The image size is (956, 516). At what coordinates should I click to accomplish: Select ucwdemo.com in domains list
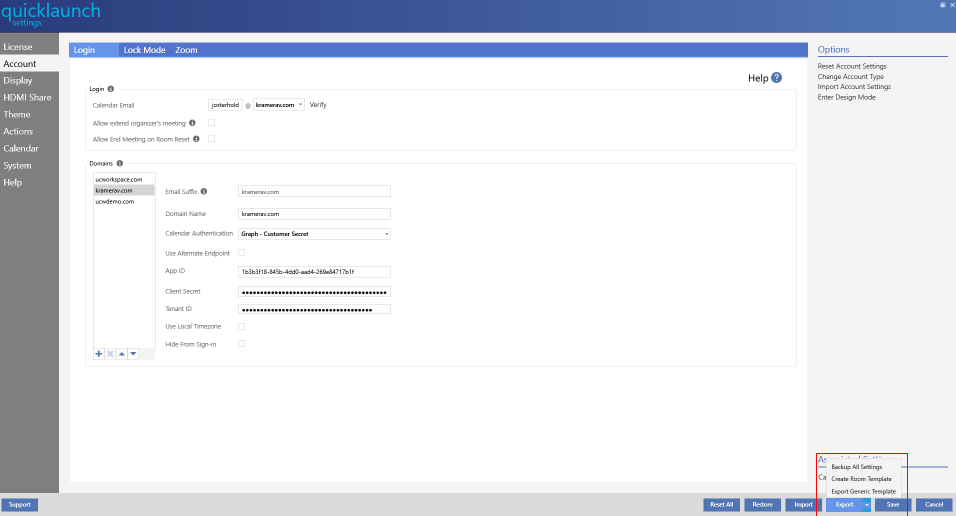[124, 201]
